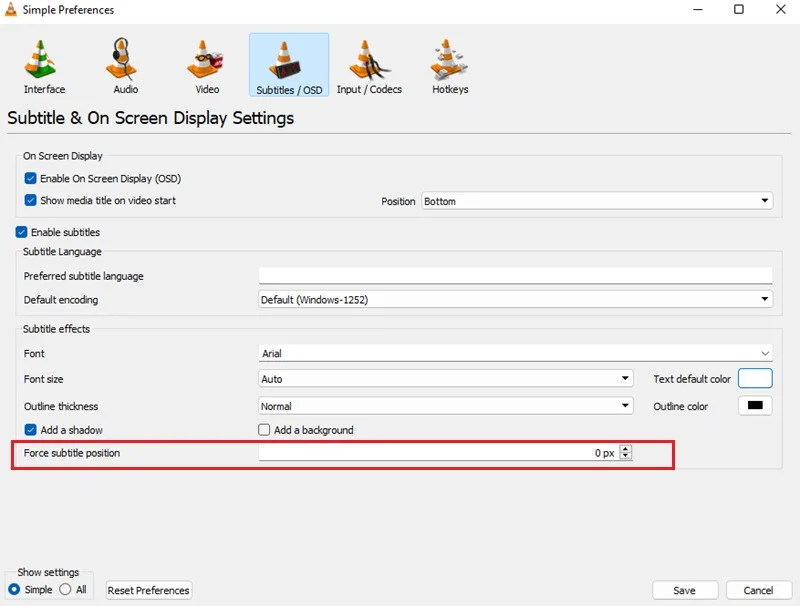Click the Video tab label
This screenshot has height=606, width=800.
[x=207, y=89]
